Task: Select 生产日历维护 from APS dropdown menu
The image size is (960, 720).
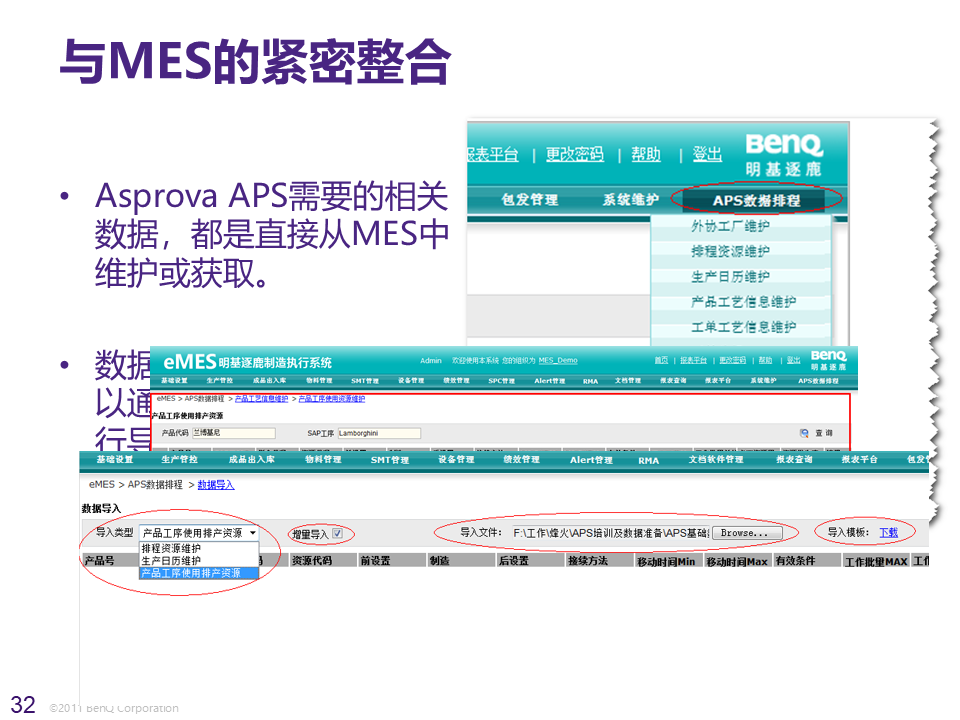Action: (x=730, y=277)
